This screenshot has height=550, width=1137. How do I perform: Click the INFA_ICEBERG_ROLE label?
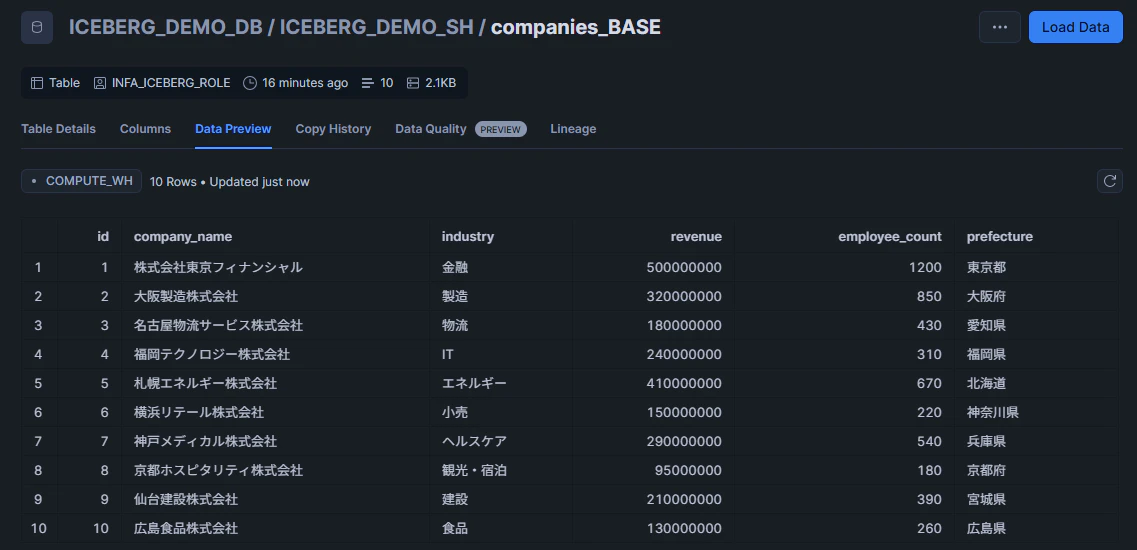(171, 83)
